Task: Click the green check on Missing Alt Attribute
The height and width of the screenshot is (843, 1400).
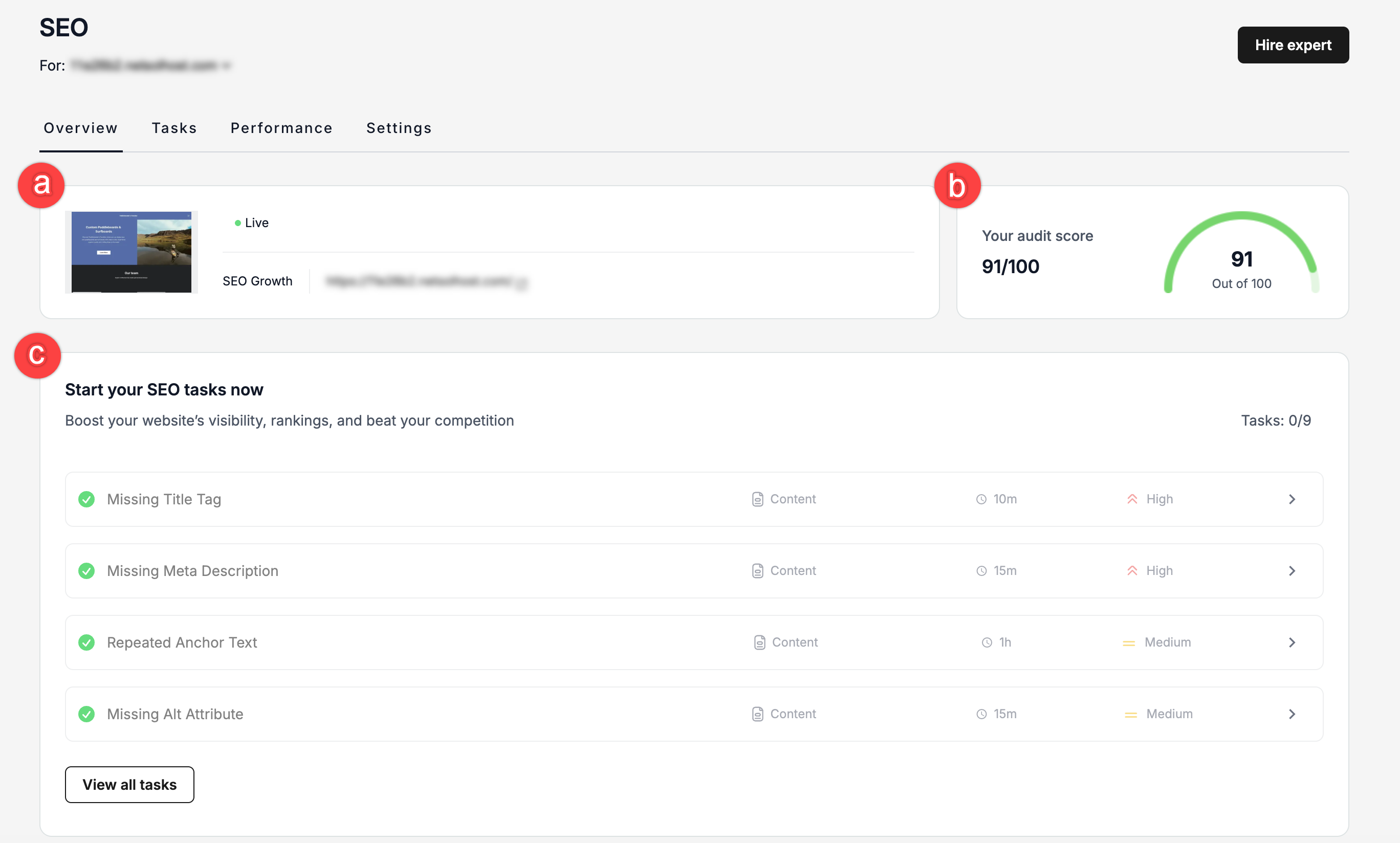Action: [86, 714]
